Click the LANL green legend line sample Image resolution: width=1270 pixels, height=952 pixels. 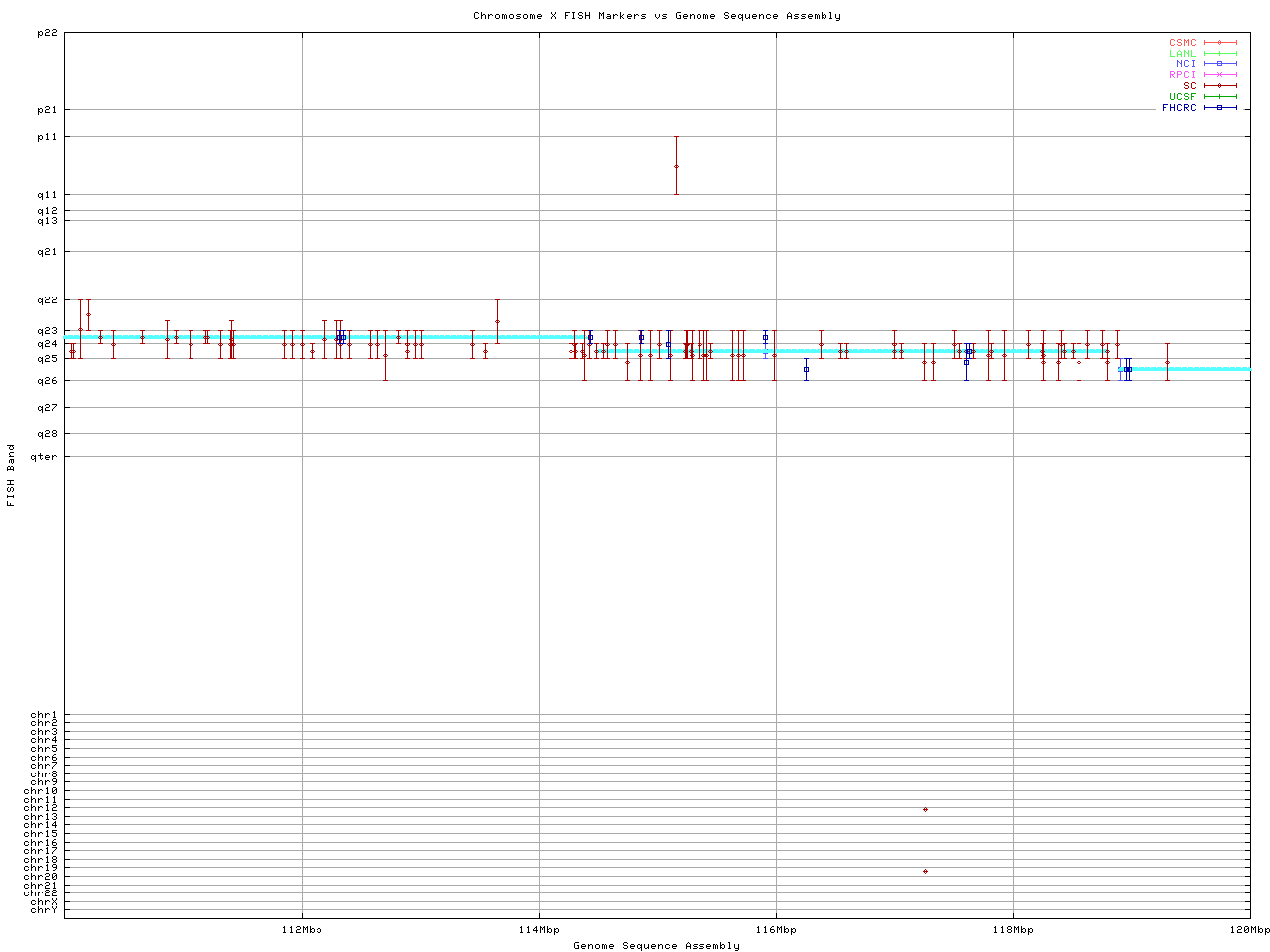1219,54
